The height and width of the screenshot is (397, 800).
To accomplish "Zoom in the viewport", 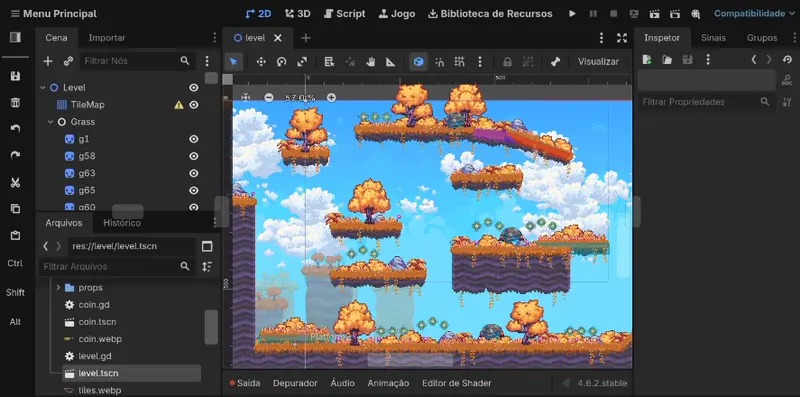I will click(x=331, y=97).
